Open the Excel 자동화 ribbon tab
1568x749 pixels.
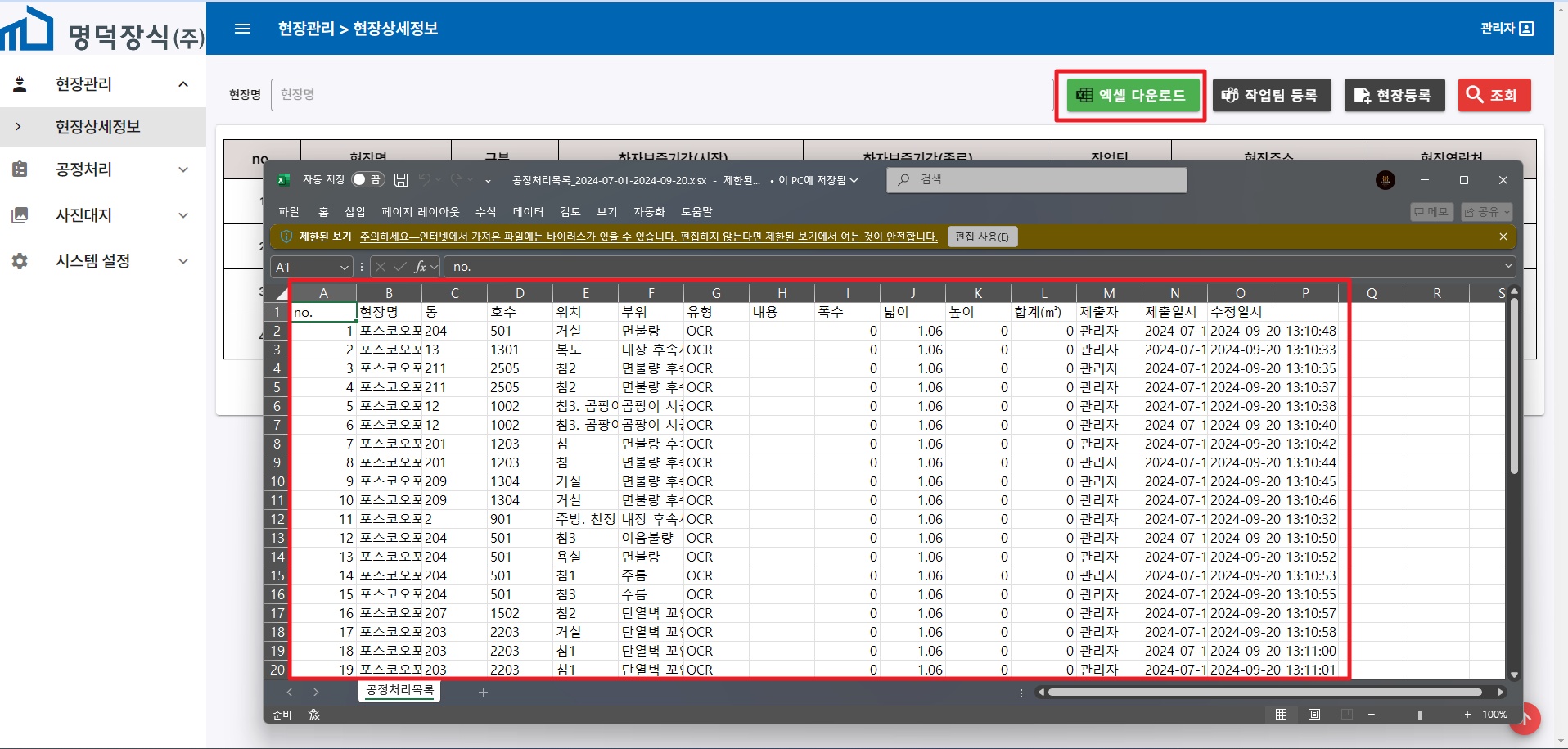(x=649, y=211)
